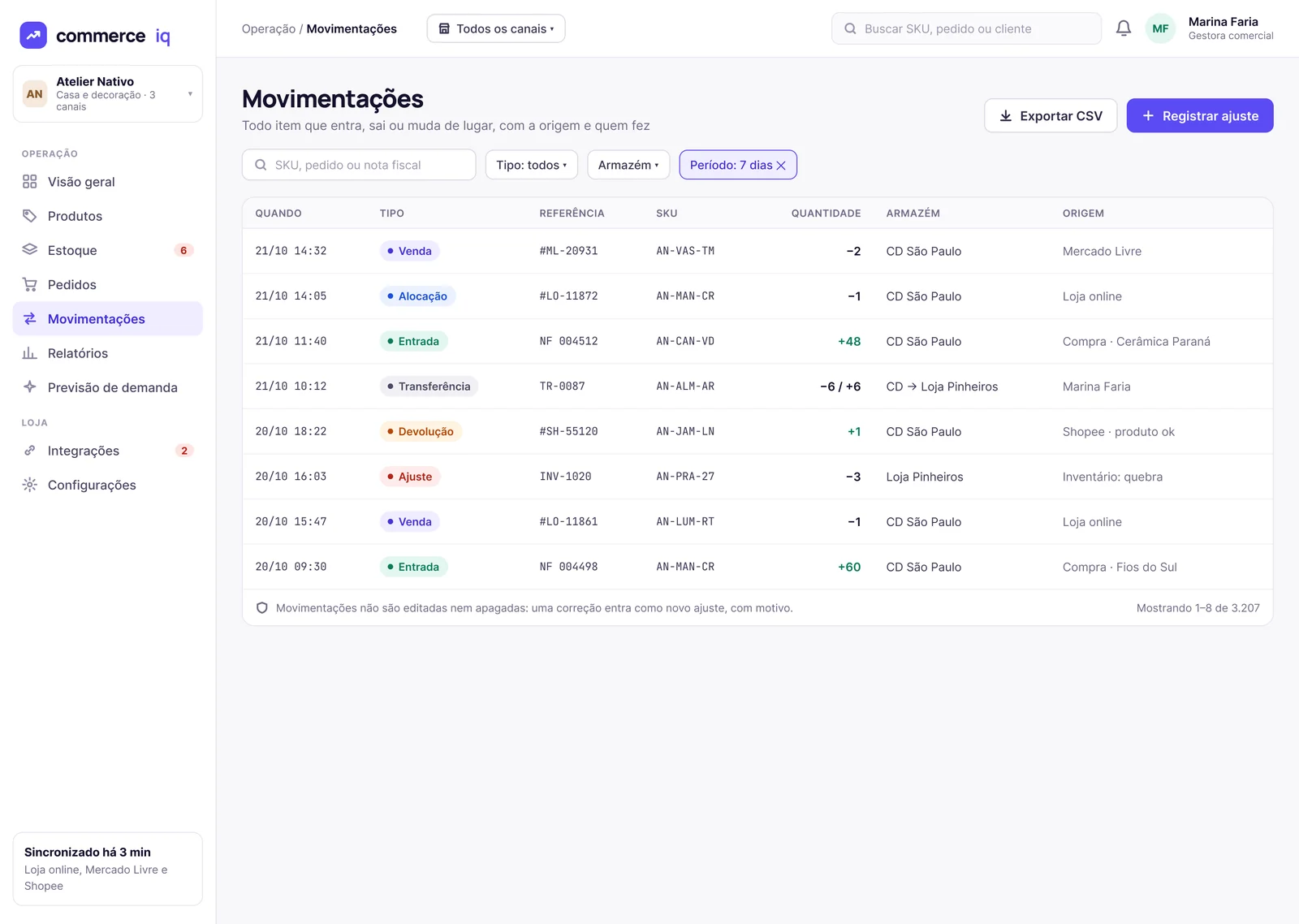
Task: Click the Devolução tag
Action: coord(421,431)
